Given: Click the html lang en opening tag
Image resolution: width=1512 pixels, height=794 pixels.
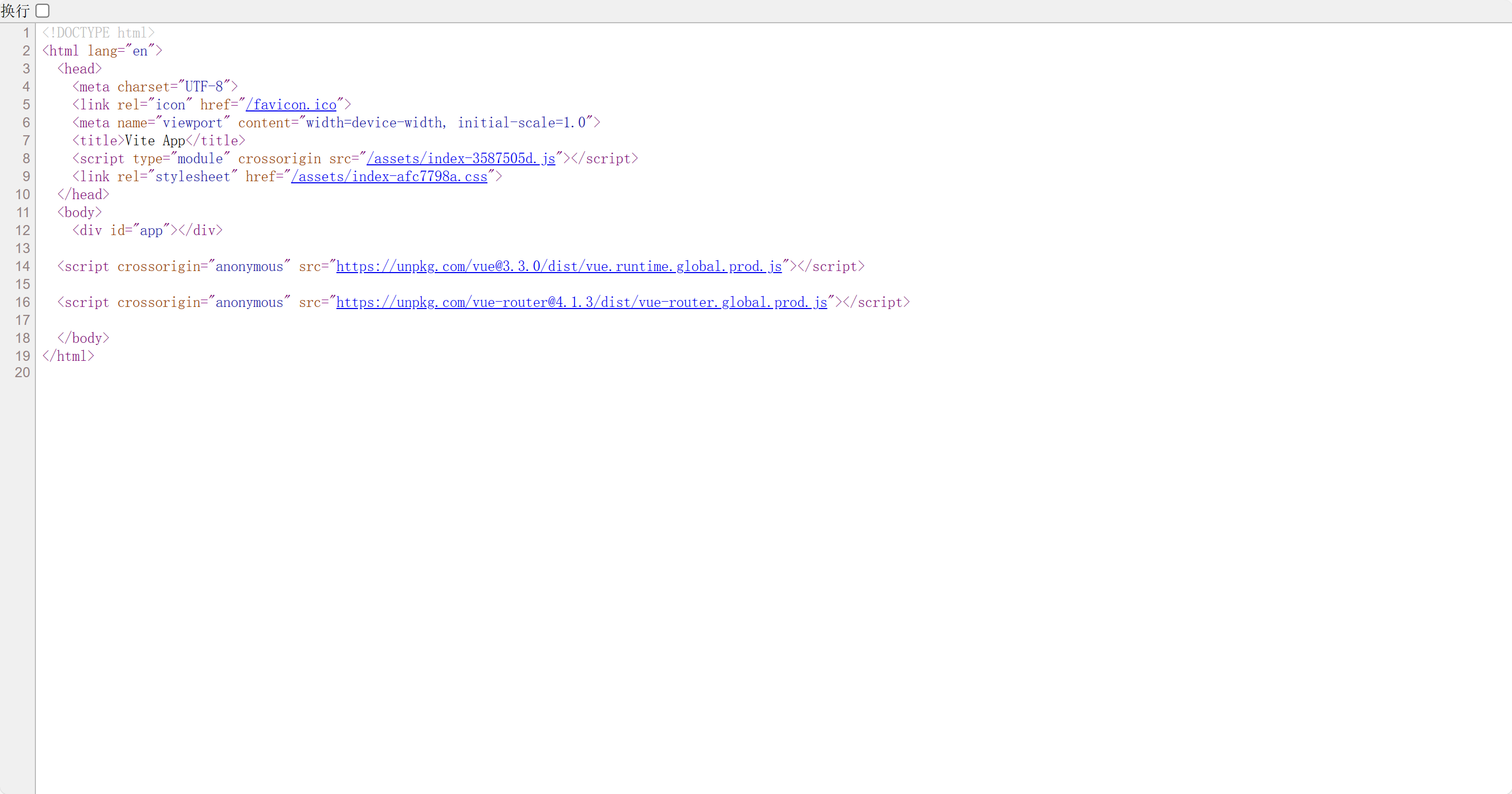Looking at the screenshot, I should click(102, 51).
